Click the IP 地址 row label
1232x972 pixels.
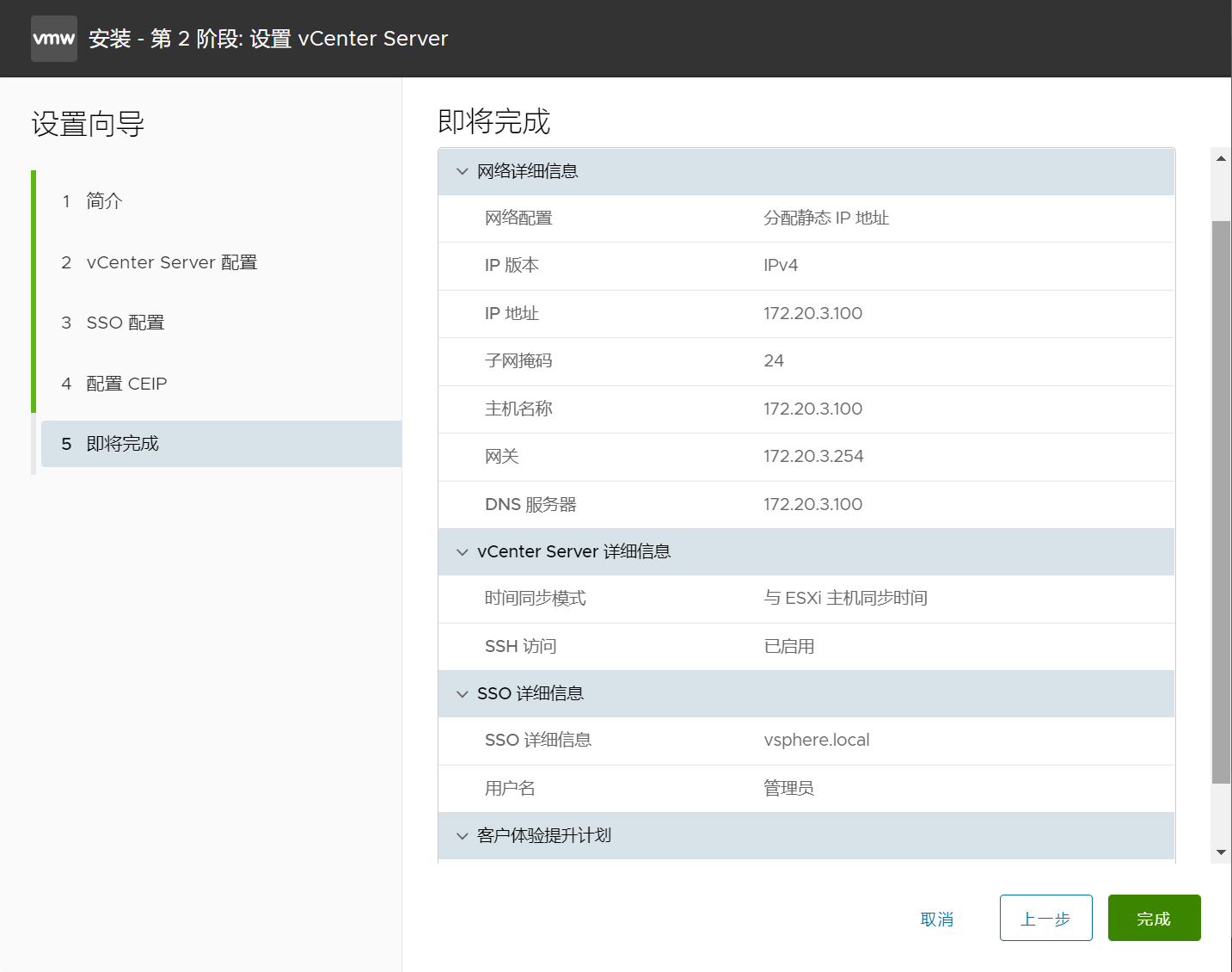(512, 313)
